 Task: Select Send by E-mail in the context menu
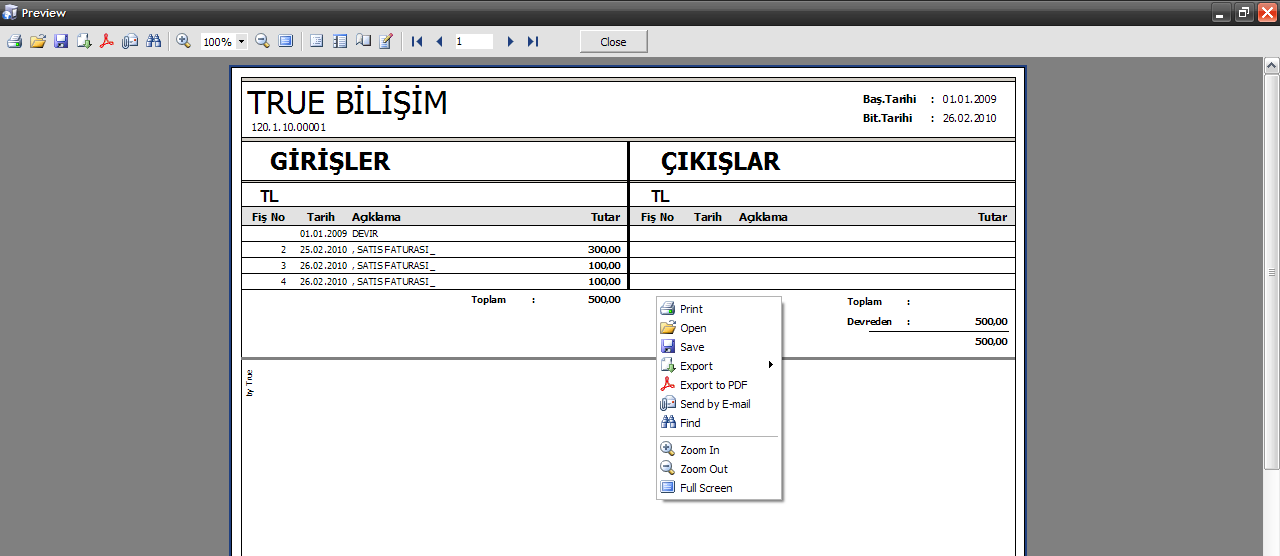tap(714, 404)
